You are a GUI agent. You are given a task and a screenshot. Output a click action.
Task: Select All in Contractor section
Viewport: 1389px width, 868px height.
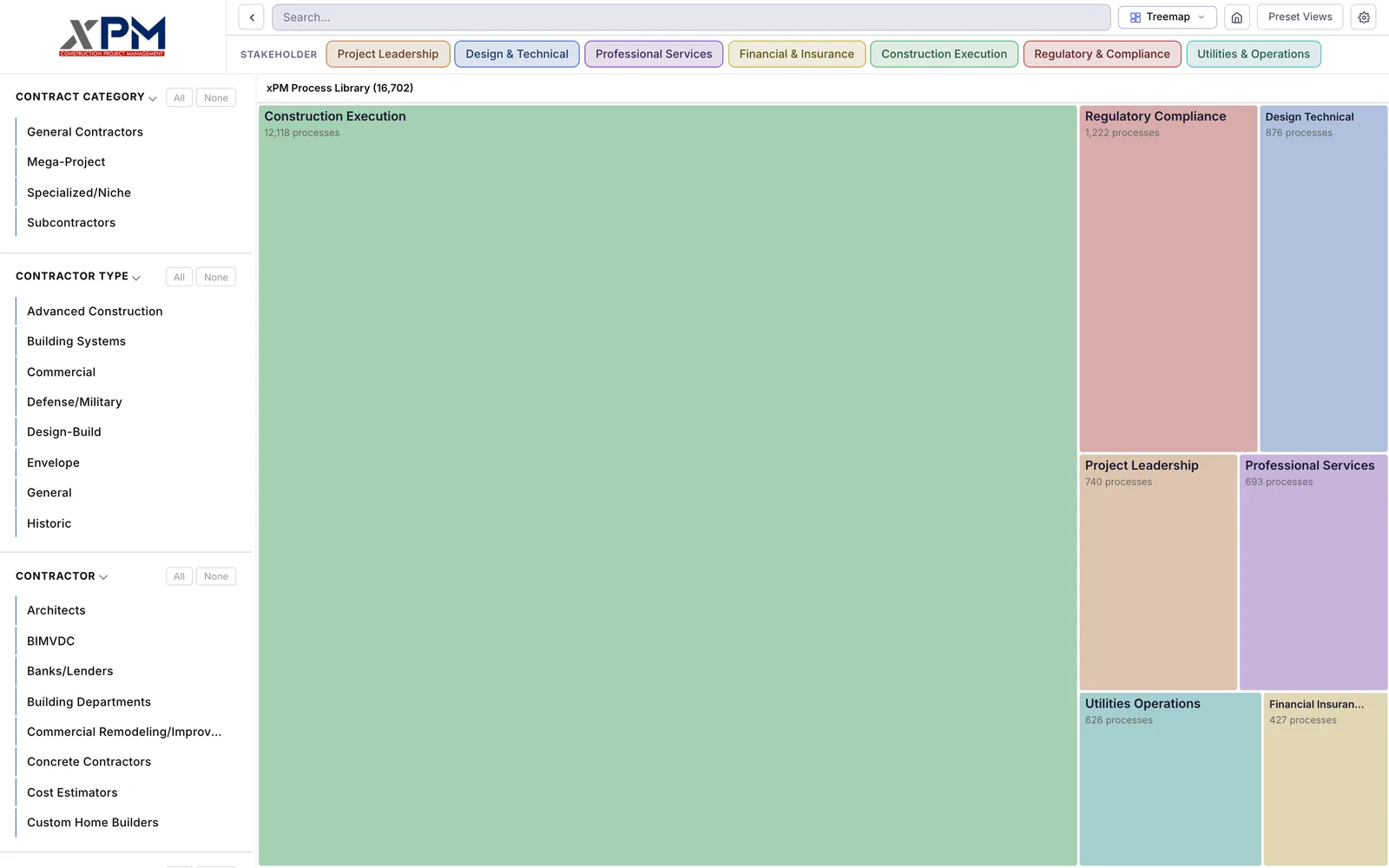tap(179, 576)
